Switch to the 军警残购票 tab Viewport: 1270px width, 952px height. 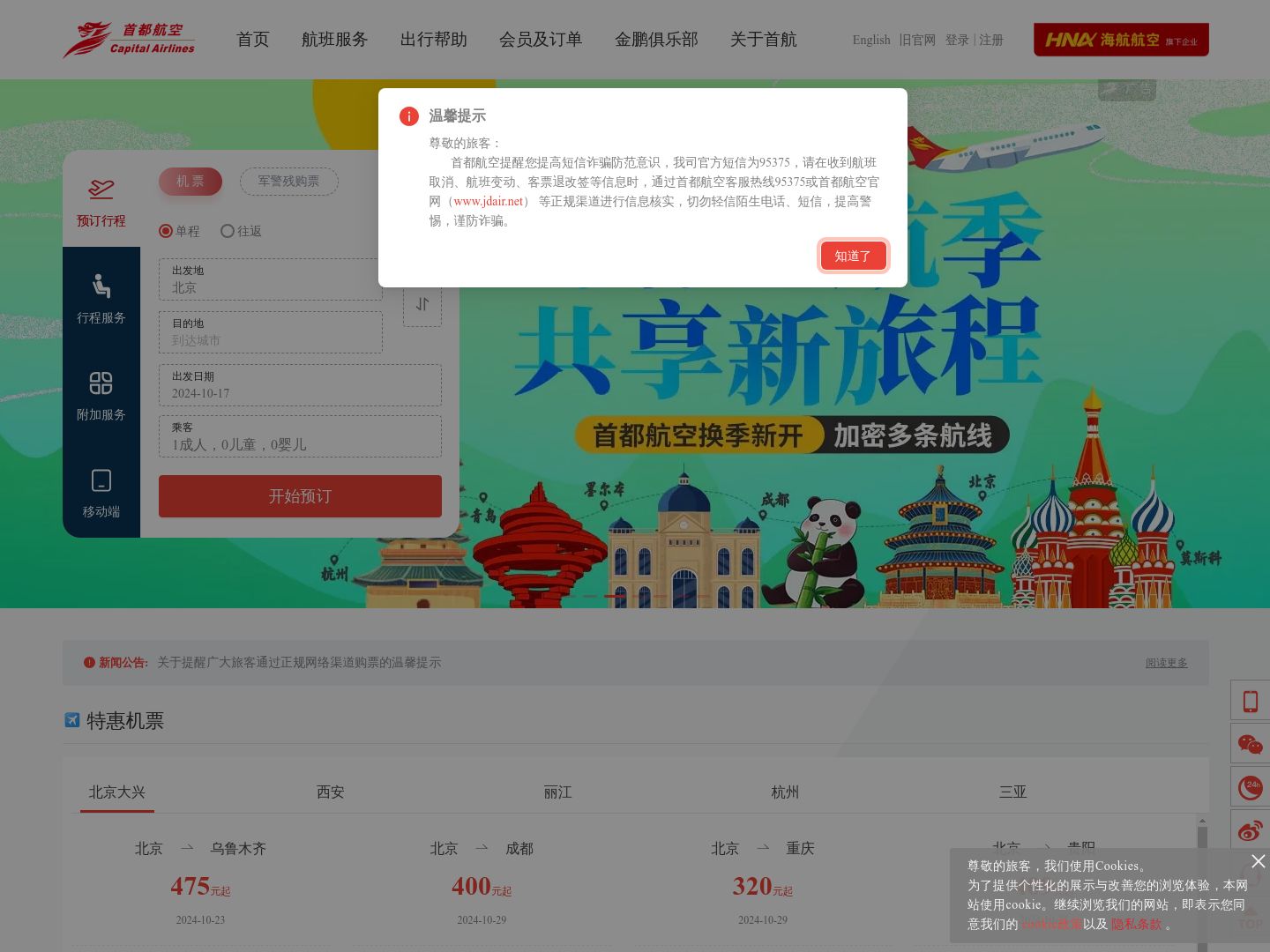(x=289, y=182)
